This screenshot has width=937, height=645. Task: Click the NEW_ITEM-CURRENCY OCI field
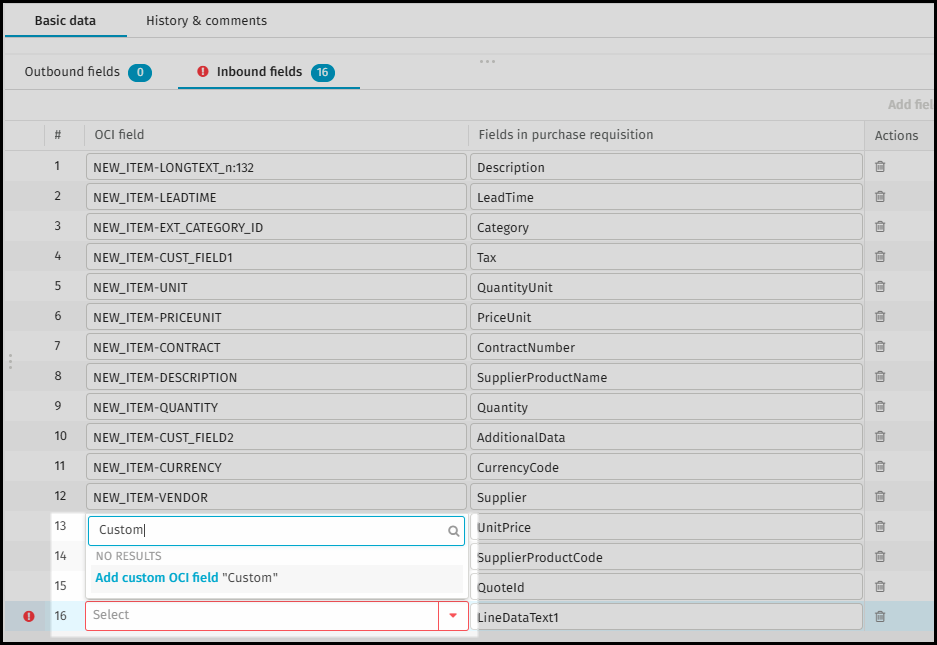pos(276,467)
